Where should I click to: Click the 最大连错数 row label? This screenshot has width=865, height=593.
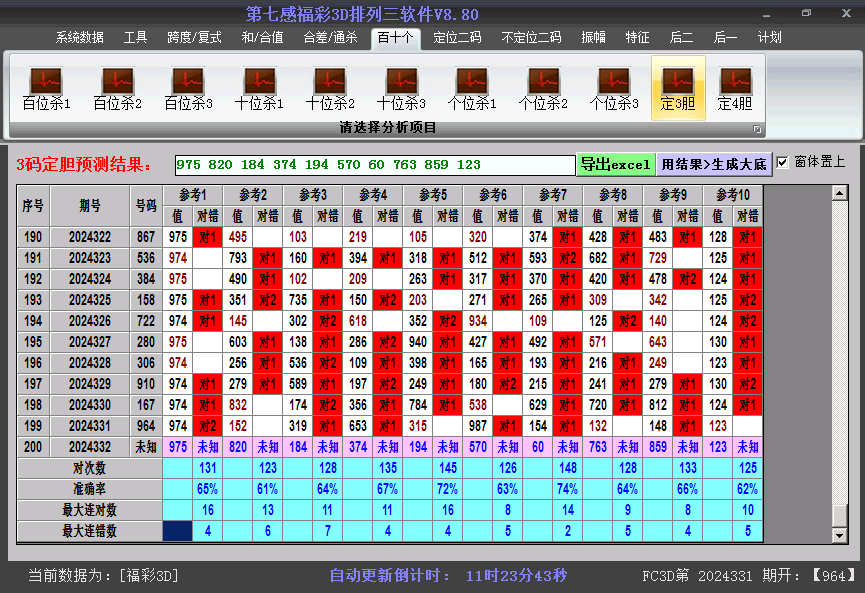tap(89, 531)
